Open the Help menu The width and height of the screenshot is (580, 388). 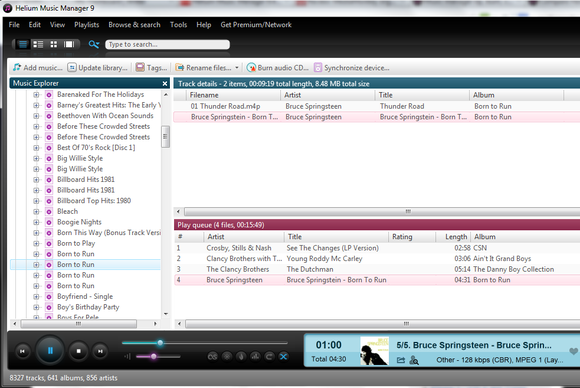point(203,25)
